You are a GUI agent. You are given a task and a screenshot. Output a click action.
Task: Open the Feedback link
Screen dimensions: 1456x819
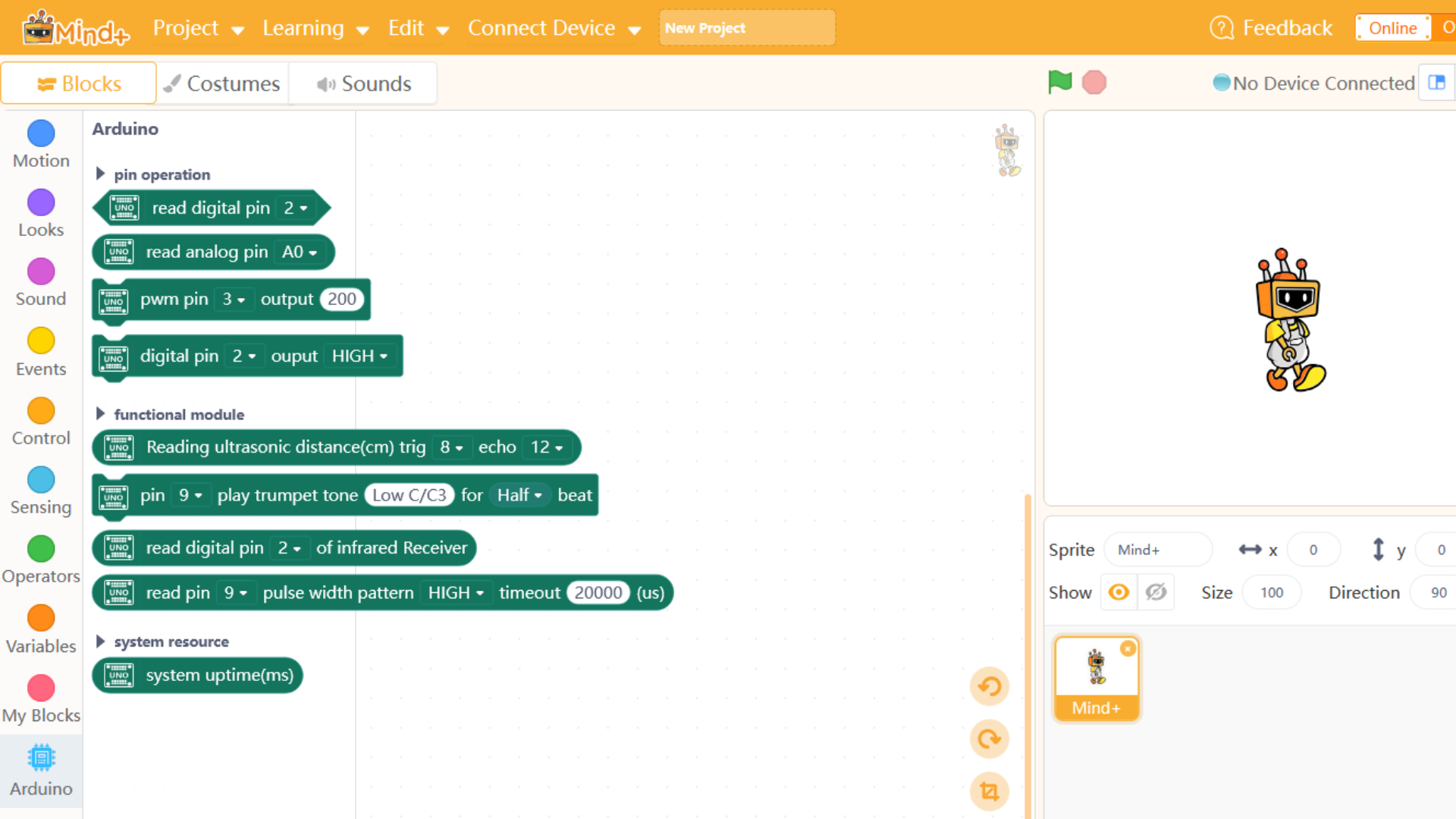pos(1271,28)
